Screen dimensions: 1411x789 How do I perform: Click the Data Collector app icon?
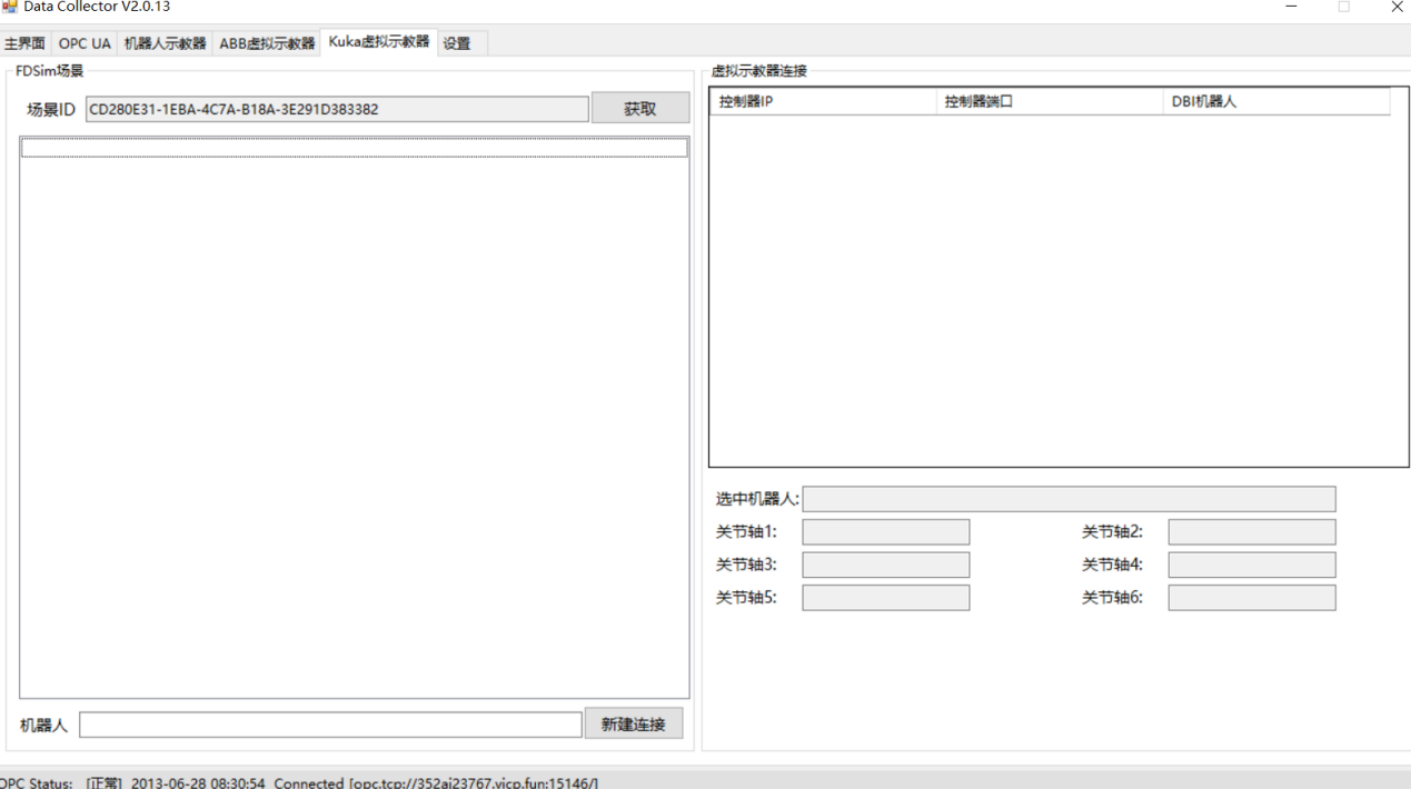tap(9, 6)
